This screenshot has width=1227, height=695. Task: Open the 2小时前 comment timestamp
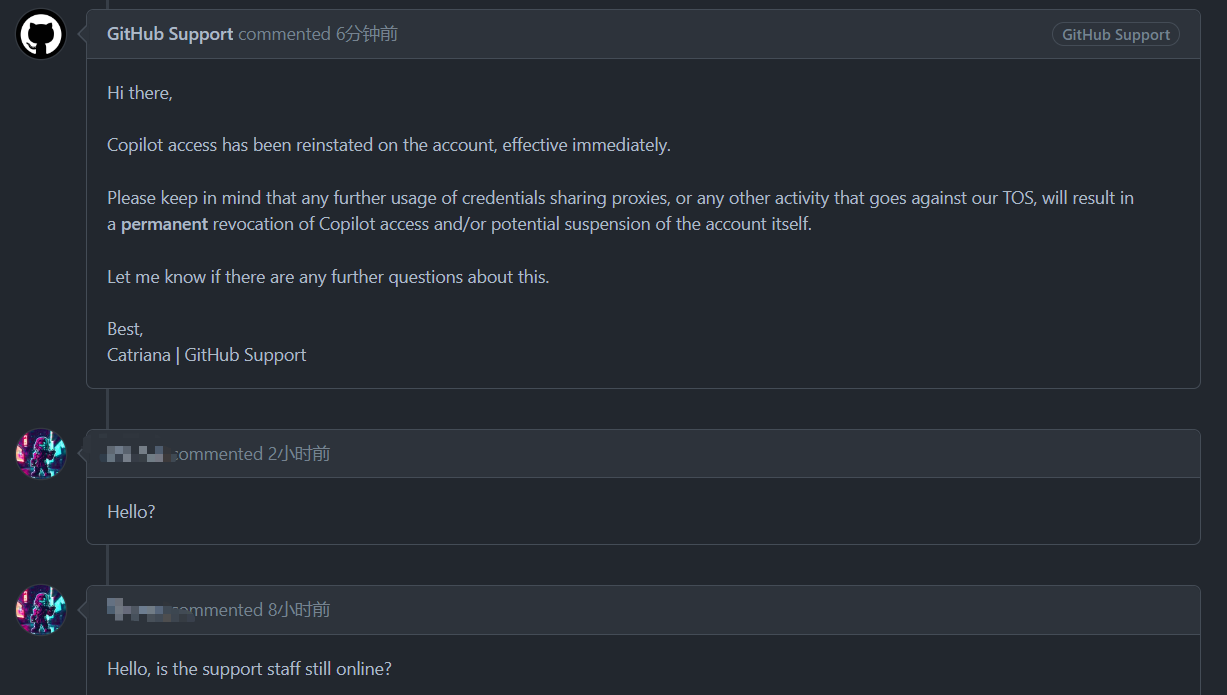pyautogui.click(x=299, y=454)
